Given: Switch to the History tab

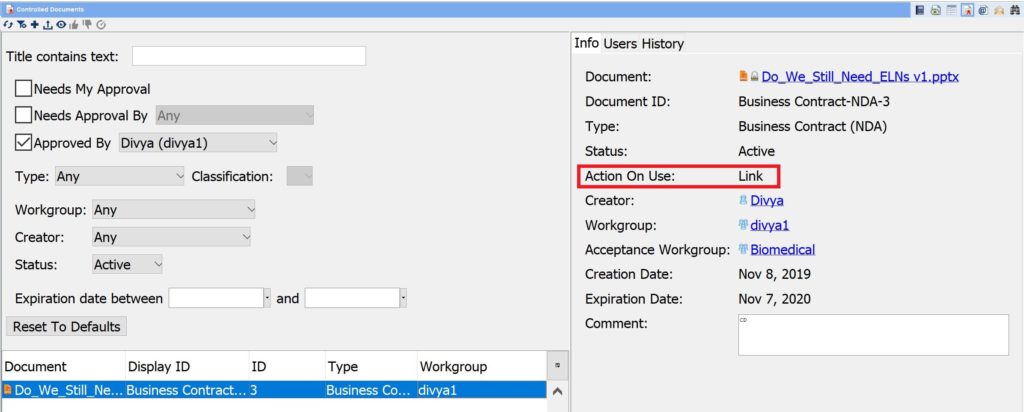Looking at the screenshot, I should 660,44.
